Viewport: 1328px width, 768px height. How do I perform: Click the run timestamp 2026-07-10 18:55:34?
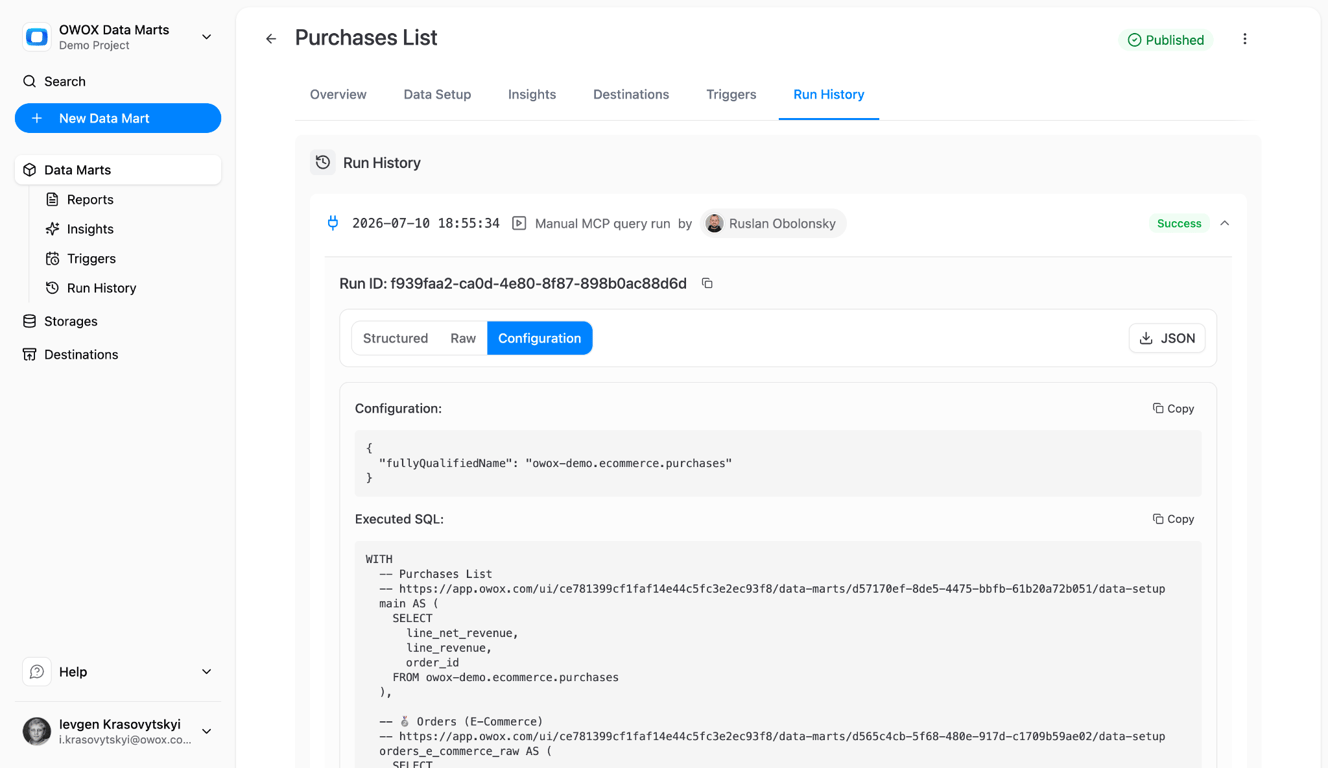[x=426, y=223]
